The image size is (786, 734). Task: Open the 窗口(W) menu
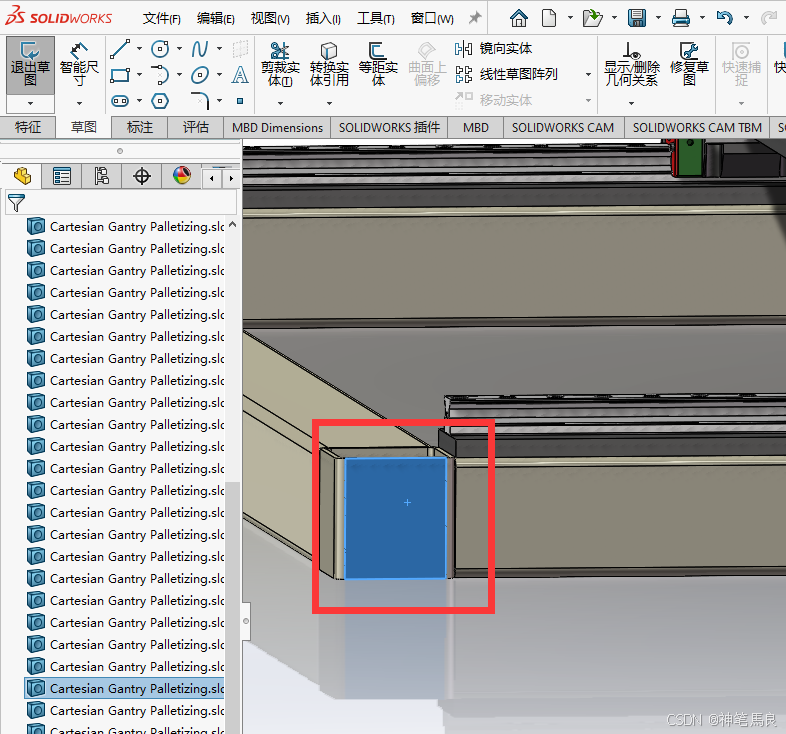[432, 19]
